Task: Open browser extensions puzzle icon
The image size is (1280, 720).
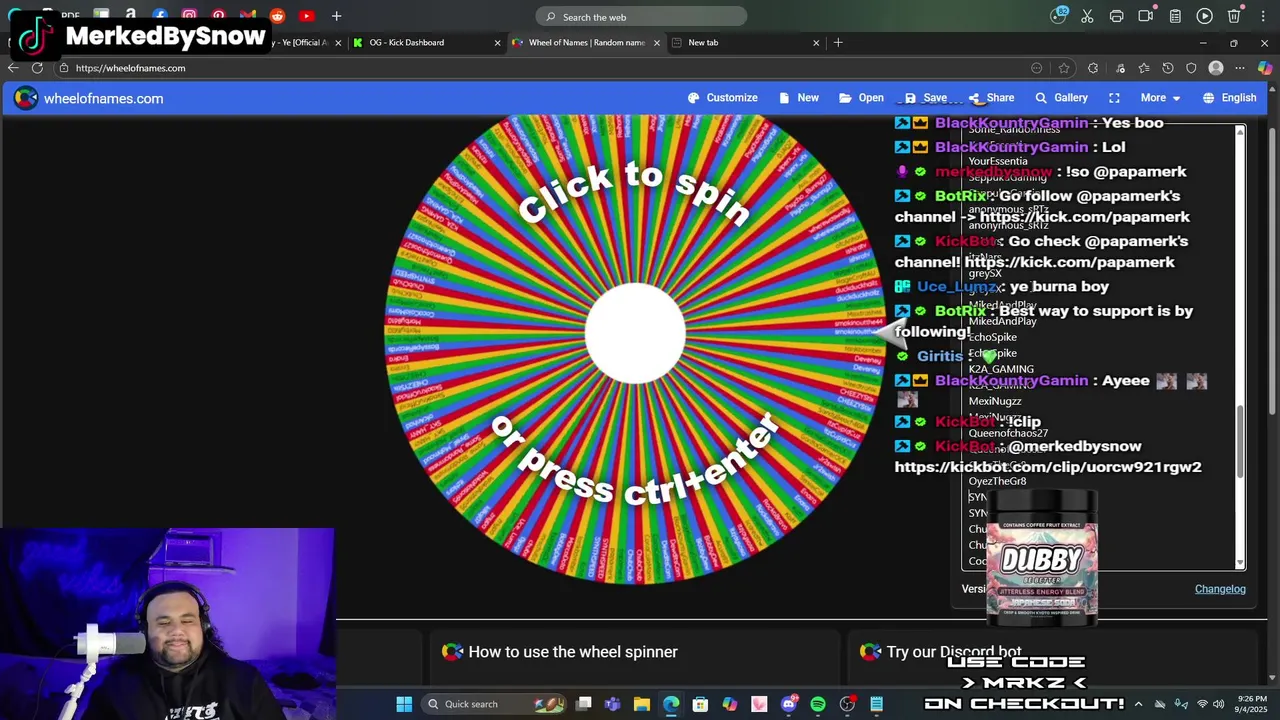Action: coord(1093,68)
